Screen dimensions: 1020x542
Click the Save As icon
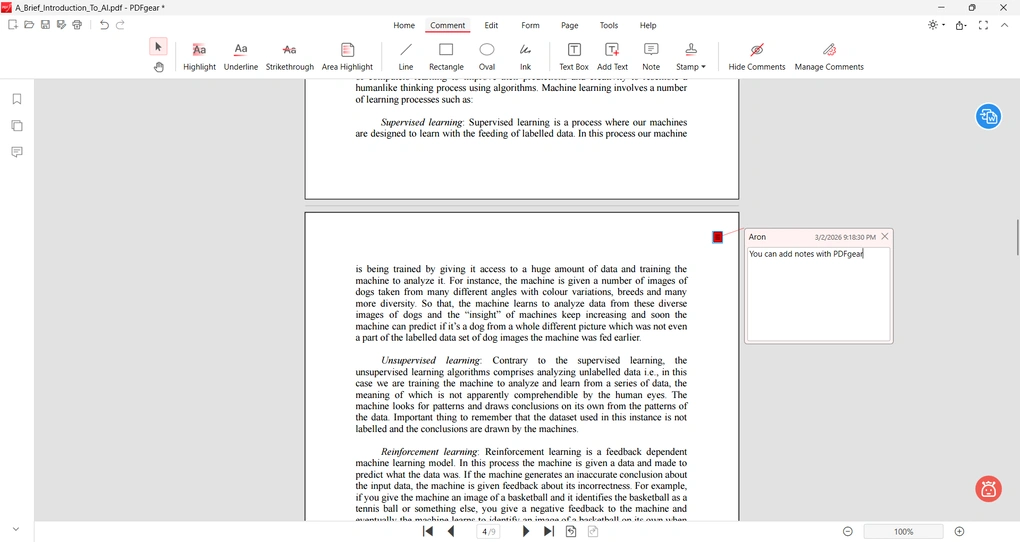point(61,25)
